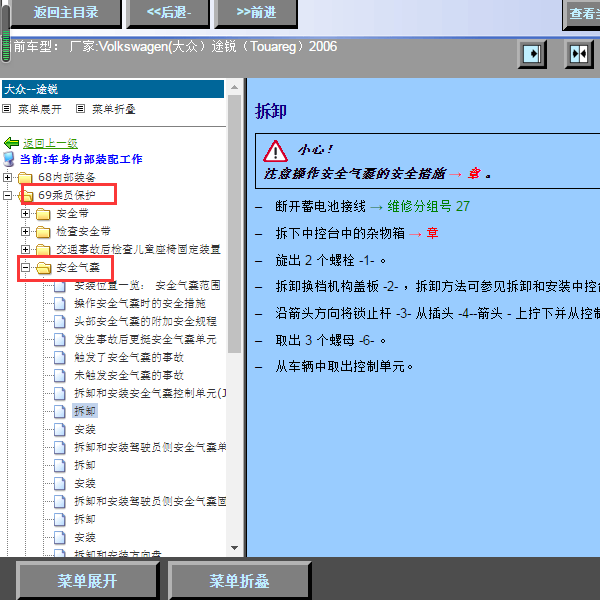This screenshot has height=600, width=600.
Task: Open 发生事故后更换安全气囊单元 tree entry
Action: [145, 339]
